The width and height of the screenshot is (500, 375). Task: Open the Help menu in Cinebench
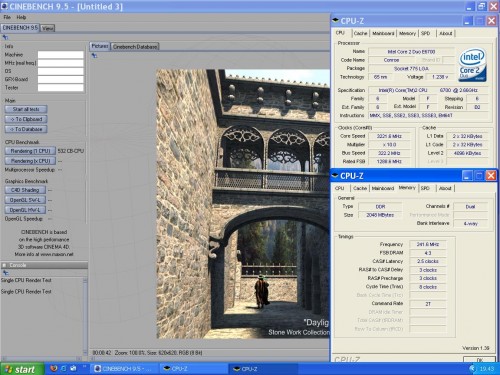21,17
